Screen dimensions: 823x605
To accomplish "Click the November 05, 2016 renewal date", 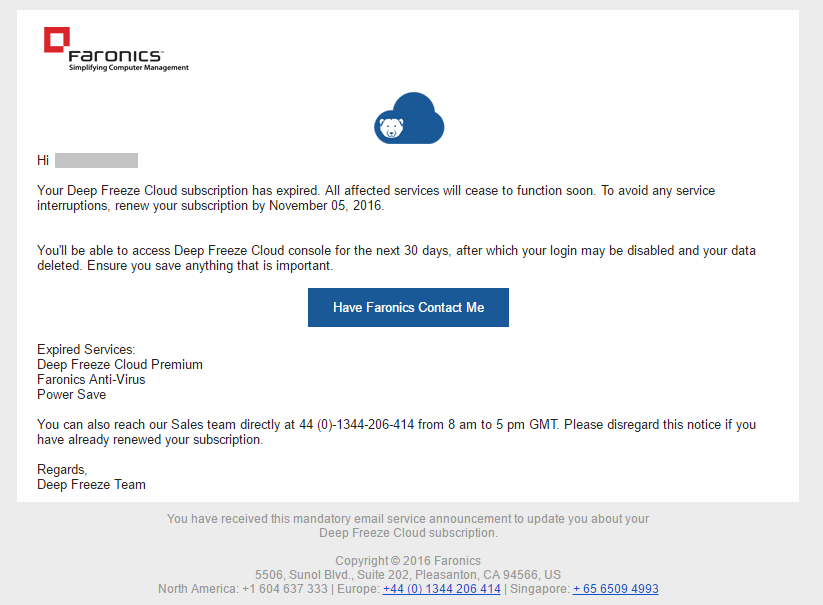I will [x=325, y=206].
